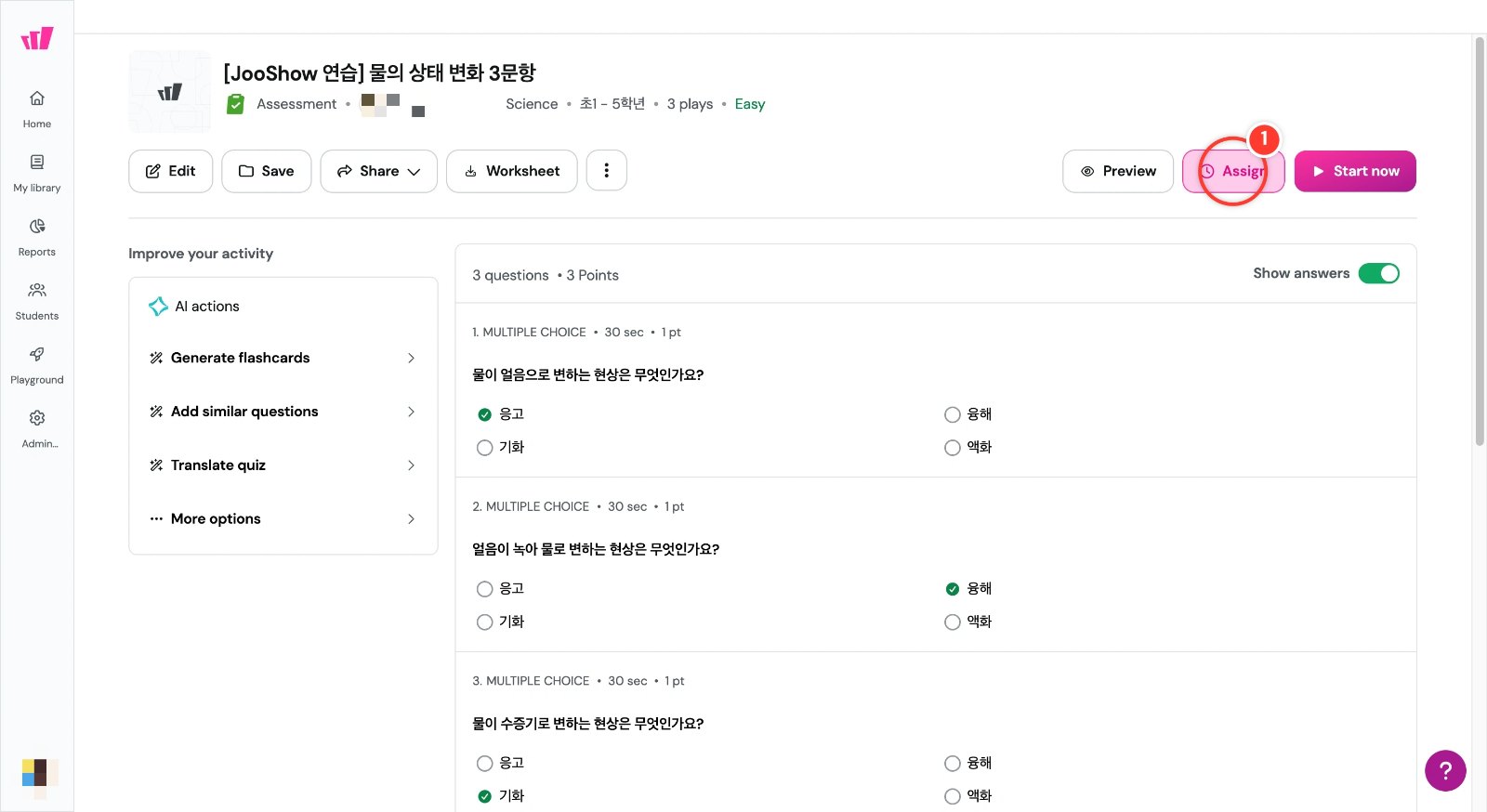Open the Share dropdown

coord(378,171)
